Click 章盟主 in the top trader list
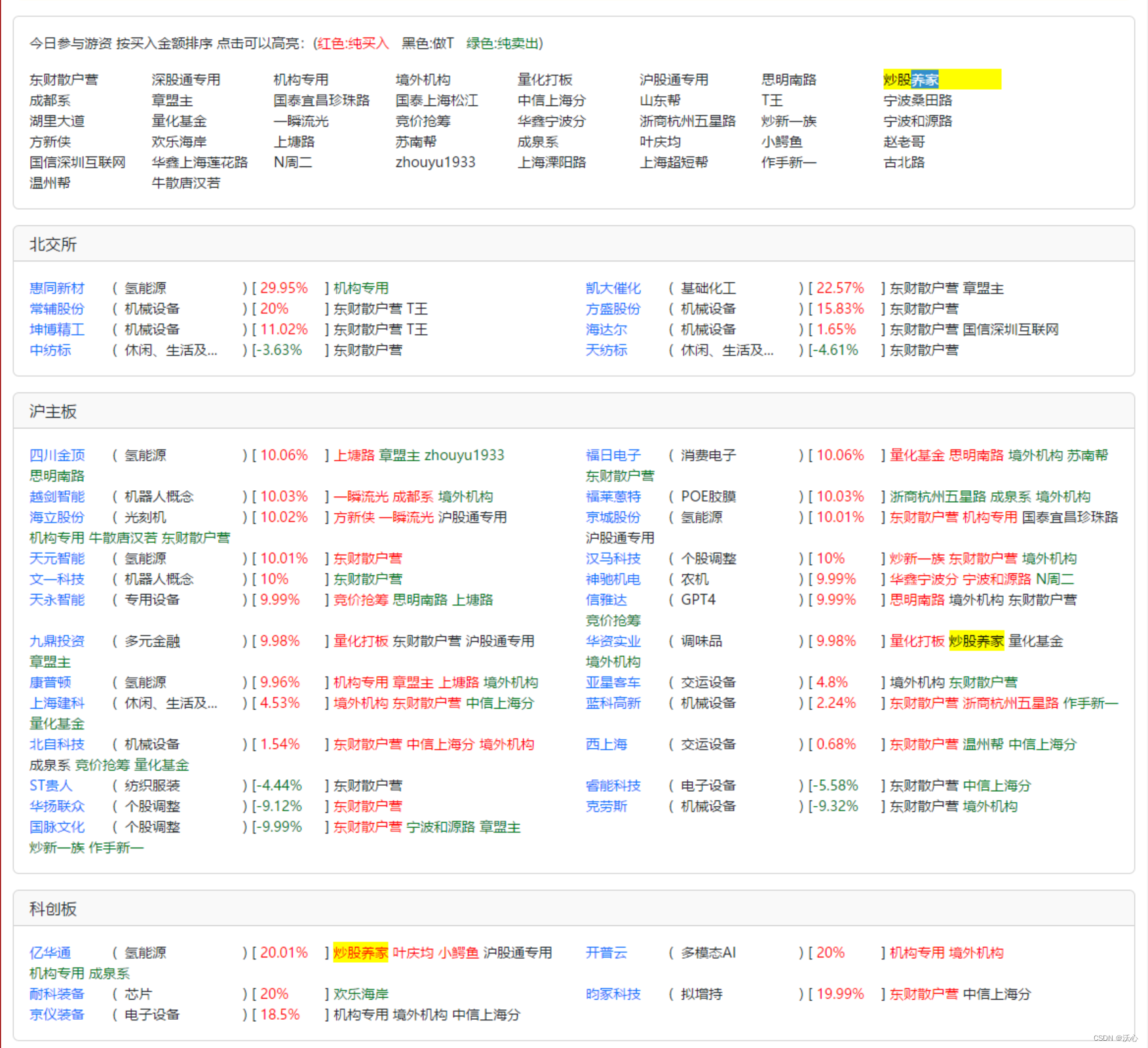Screen dimensions: 1148x1048 pyautogui.click(x=172, y=100)
